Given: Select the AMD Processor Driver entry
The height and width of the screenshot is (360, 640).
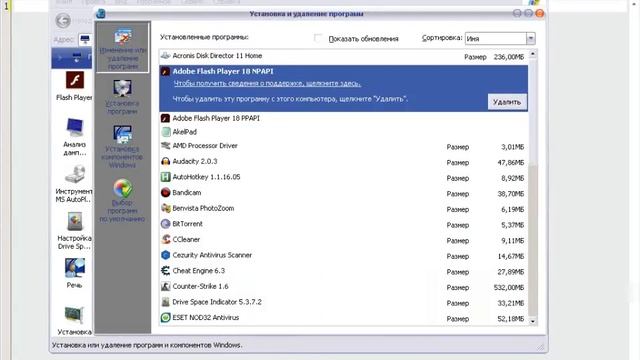Looking at the screenshot, I should tap(343, 146).
